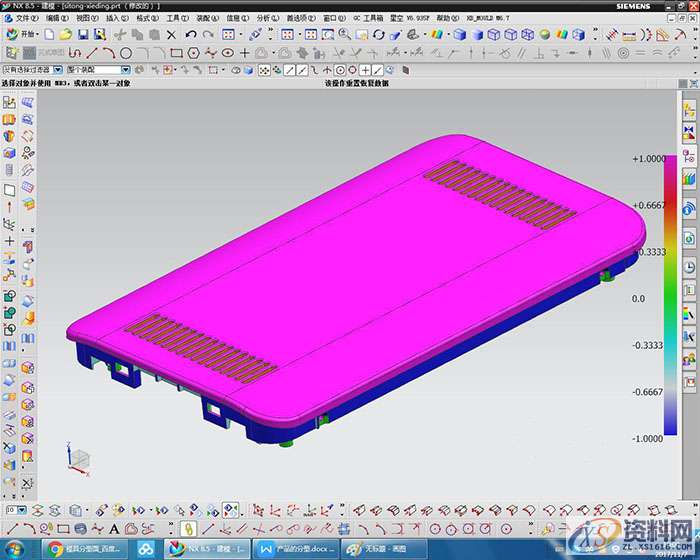Screen dimensions: 700x560
Task: Click the Rotate view icon
Action: tap(378, 35)
